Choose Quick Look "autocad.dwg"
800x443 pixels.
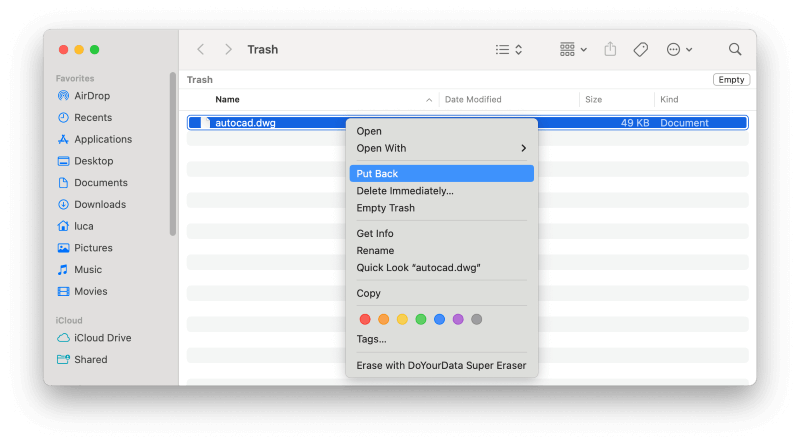[442, 268]
